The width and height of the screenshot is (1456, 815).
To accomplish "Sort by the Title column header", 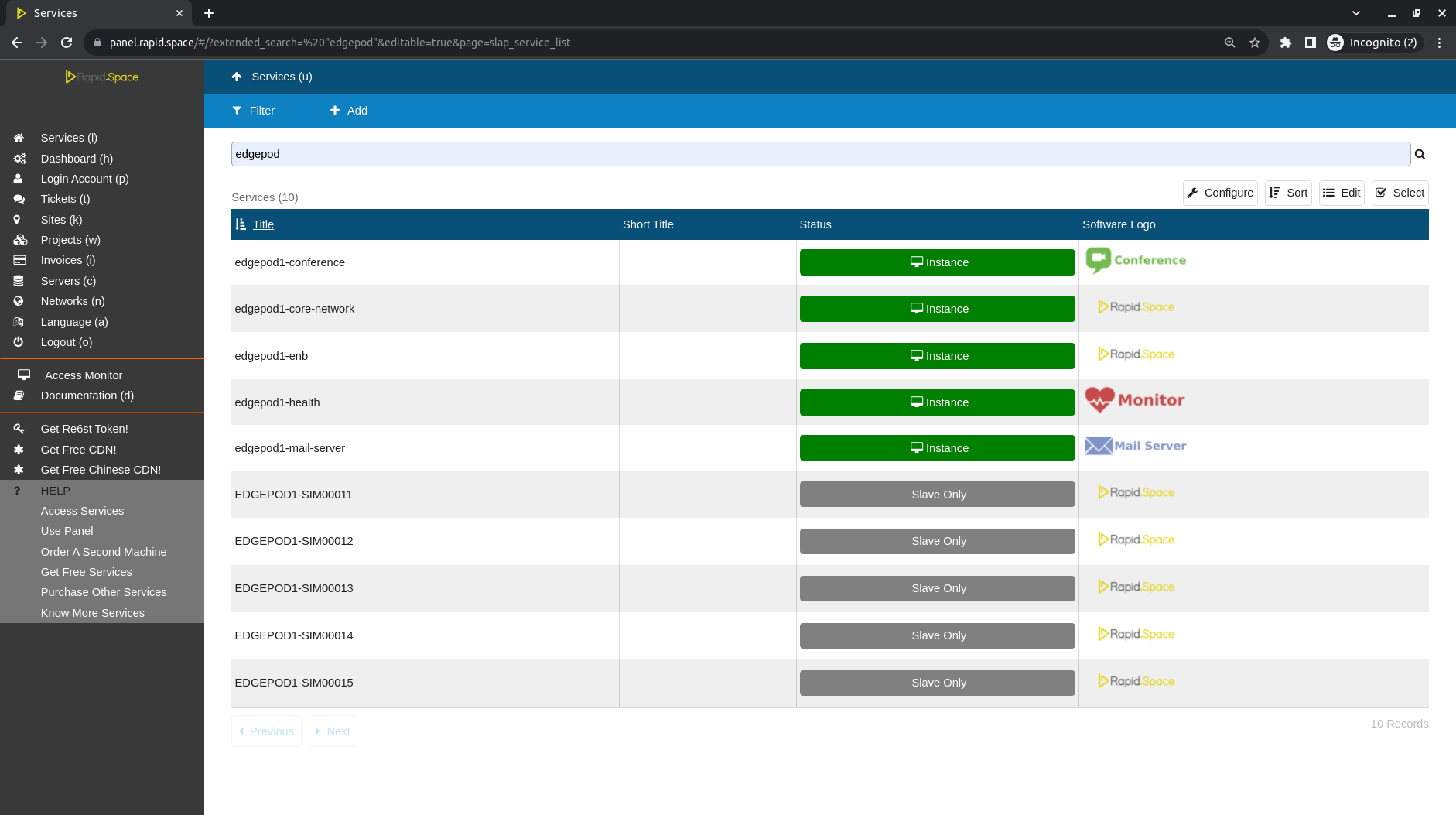I will (x=263, y=224).
